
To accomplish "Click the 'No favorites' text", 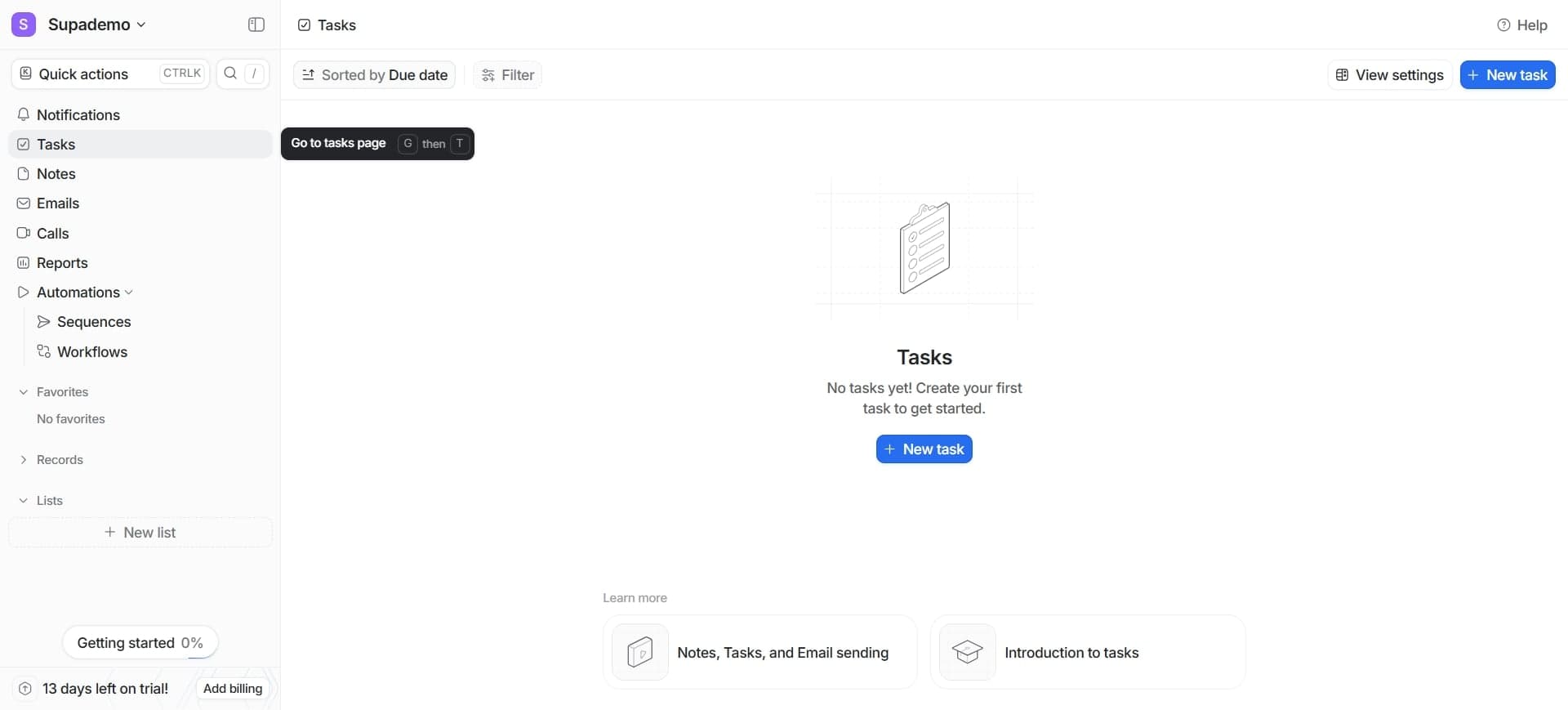I will (71, 419).
